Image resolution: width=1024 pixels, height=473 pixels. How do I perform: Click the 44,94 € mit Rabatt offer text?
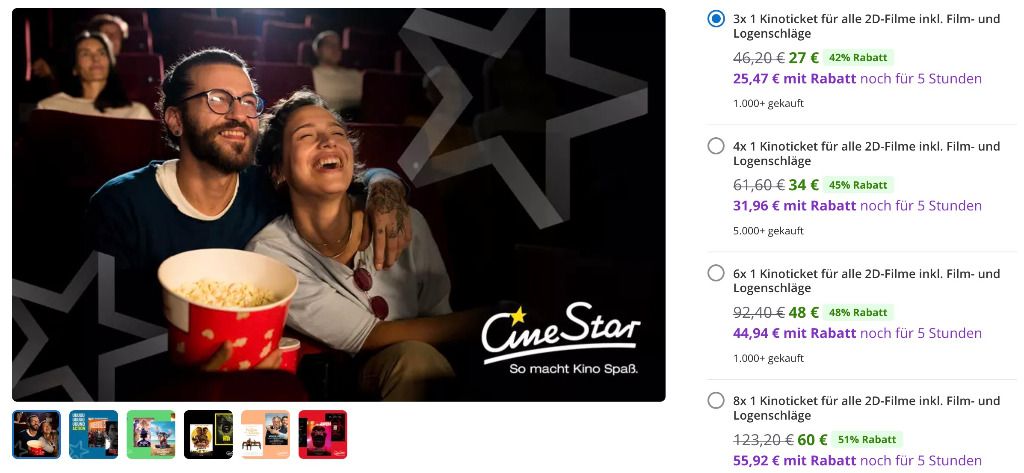click(795, 333)
